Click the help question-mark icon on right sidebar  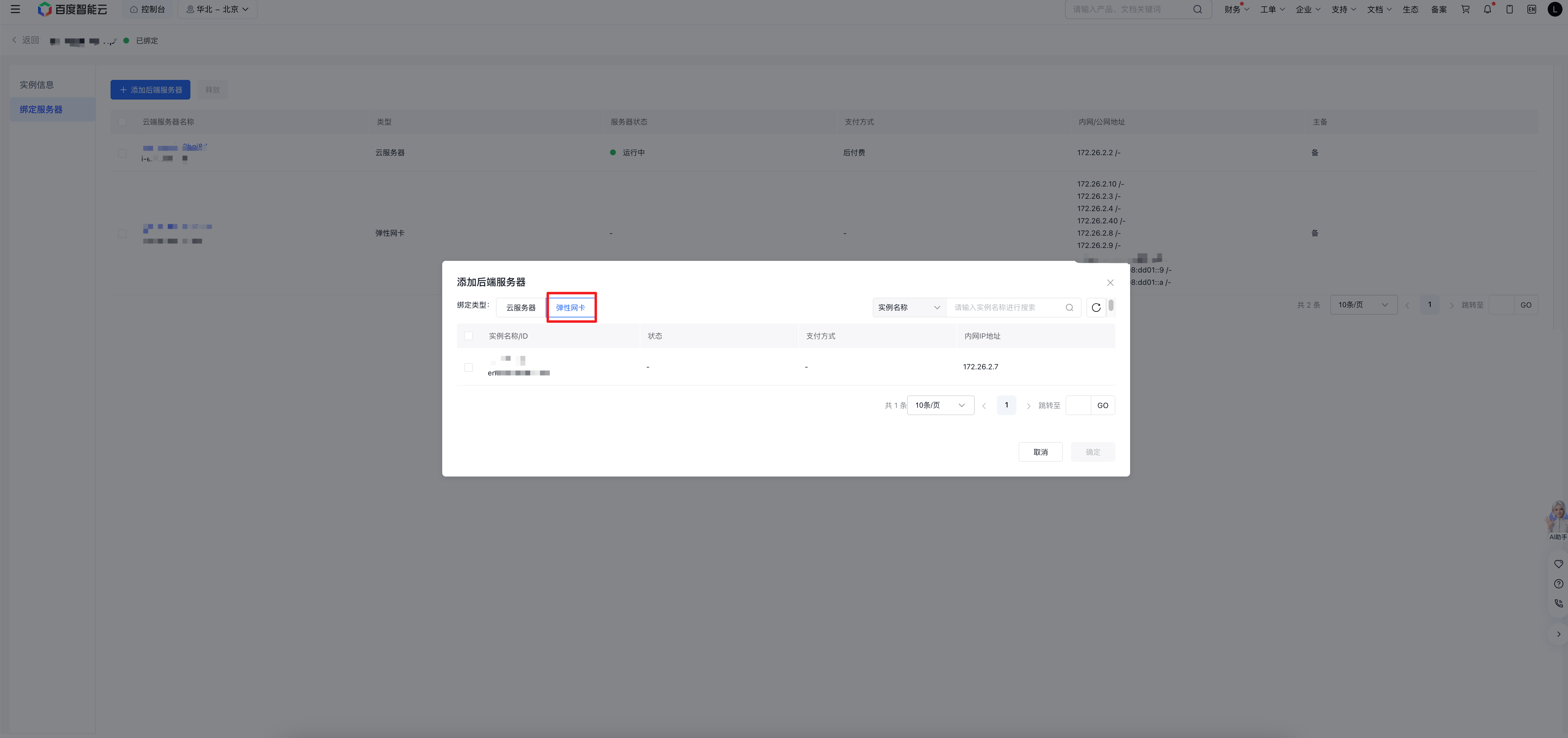(x=1558, y=584)
